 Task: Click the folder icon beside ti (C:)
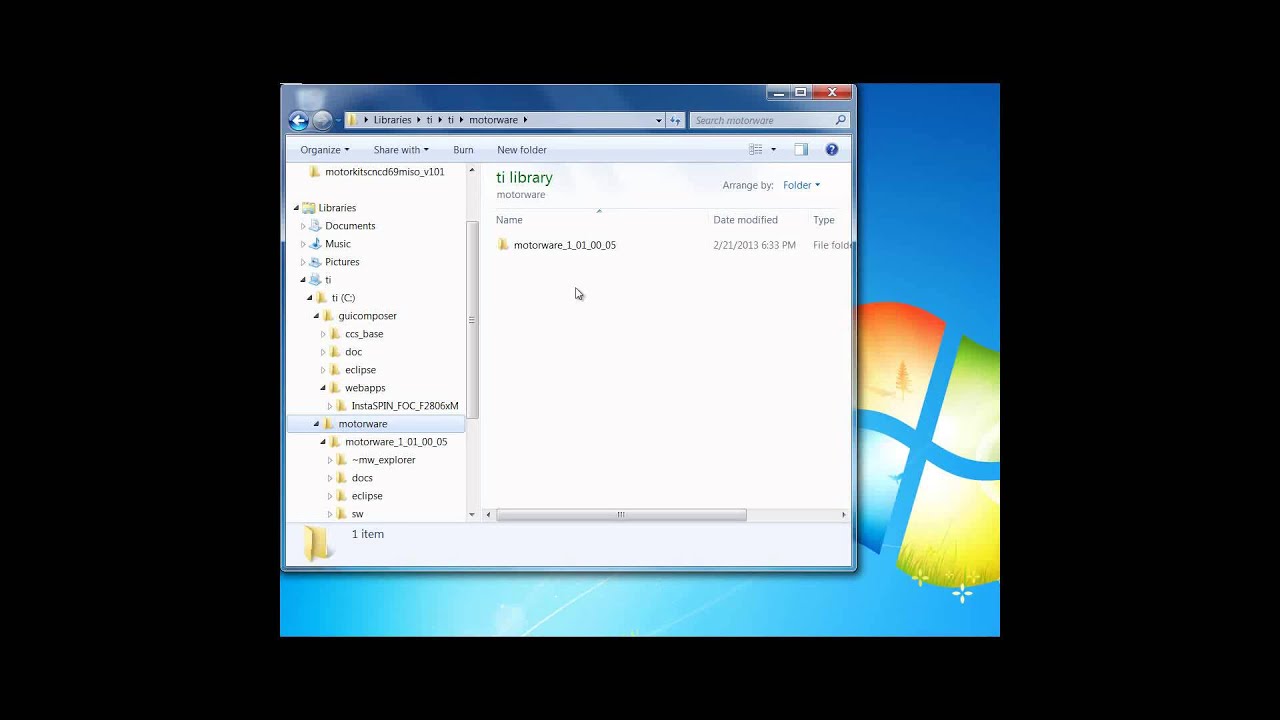(322, 298)
